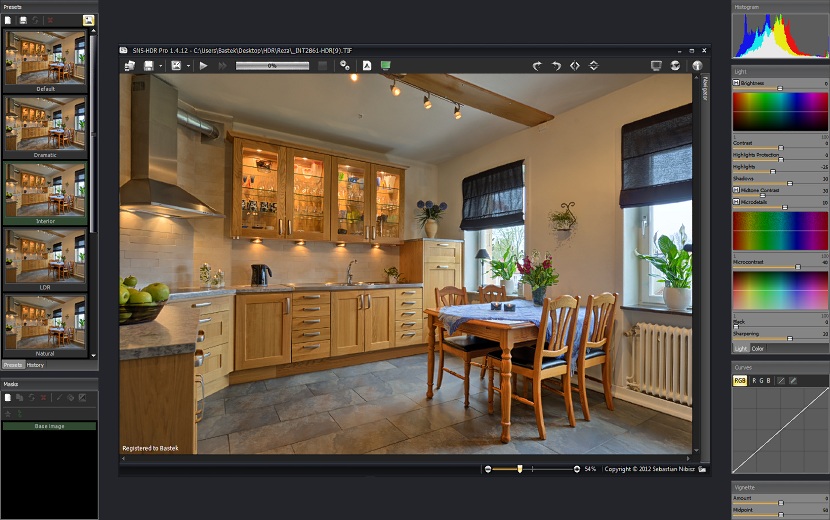830x520 pixels.
Task: Select the G curve channel
Action: coord(761,380)
